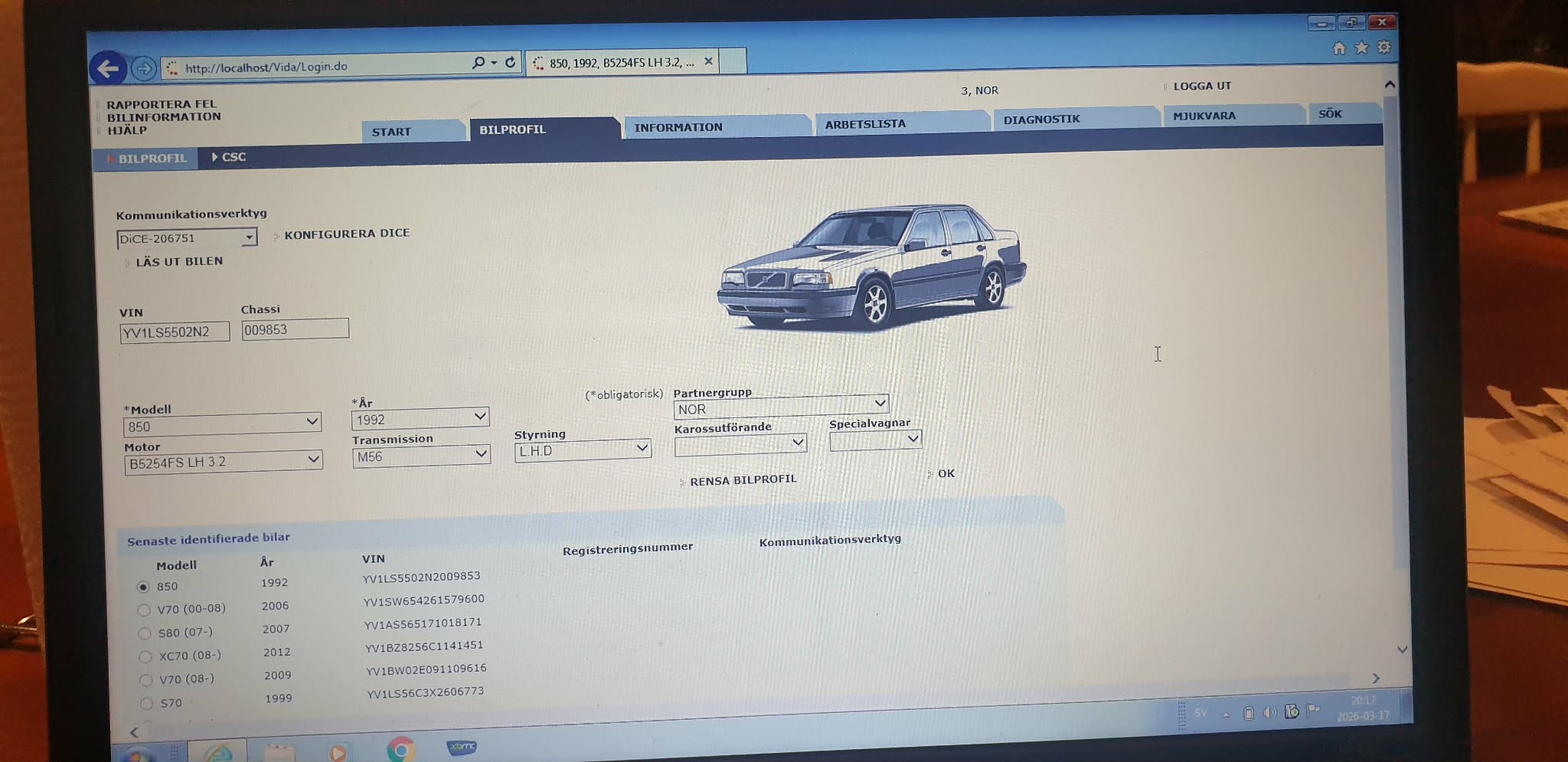Open the browser home icon
The width and height of the screenshot is (1568, 762).
click(x=1338, y=48)
